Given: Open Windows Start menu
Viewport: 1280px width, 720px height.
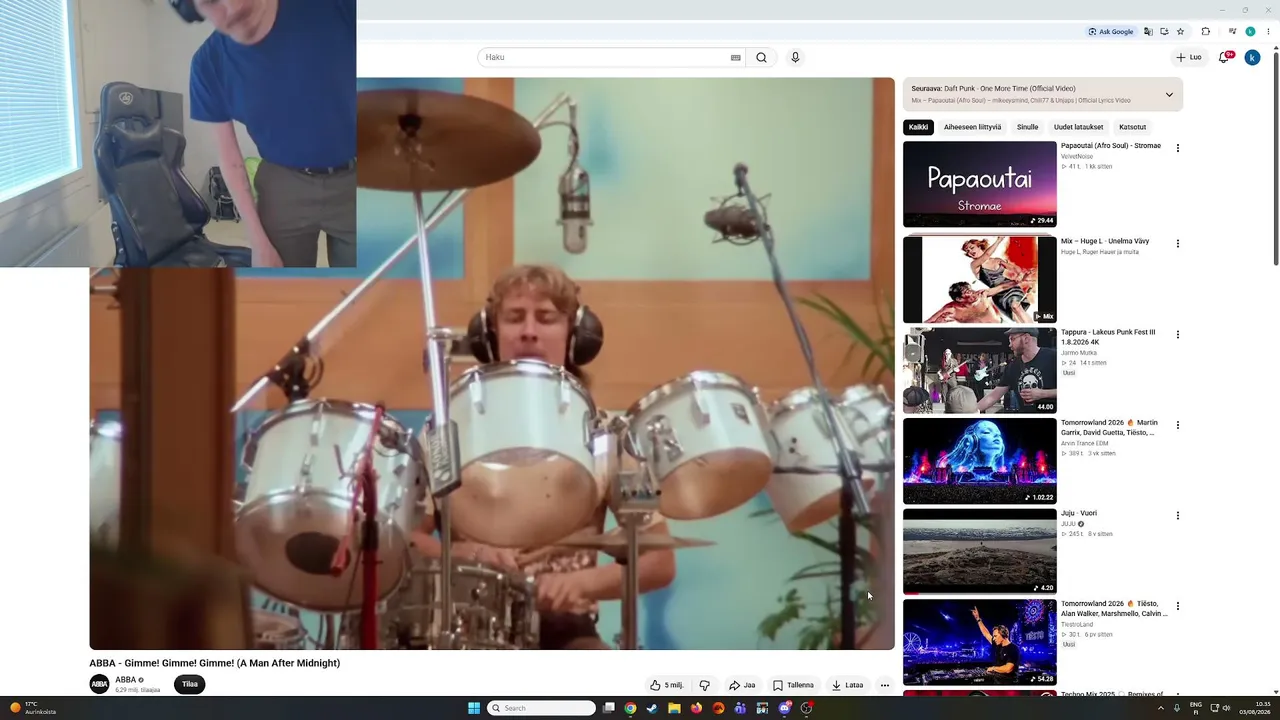Looking at the screenshot, I should 474,708.
